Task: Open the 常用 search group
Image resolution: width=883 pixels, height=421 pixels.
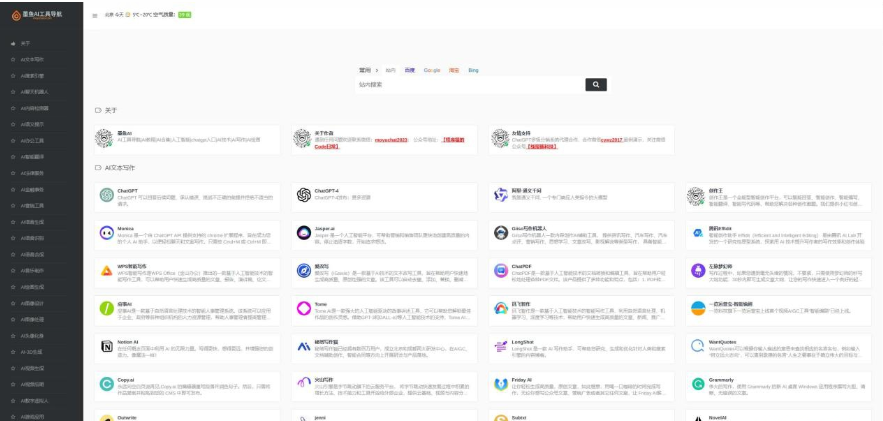Action: click(365, 70)
